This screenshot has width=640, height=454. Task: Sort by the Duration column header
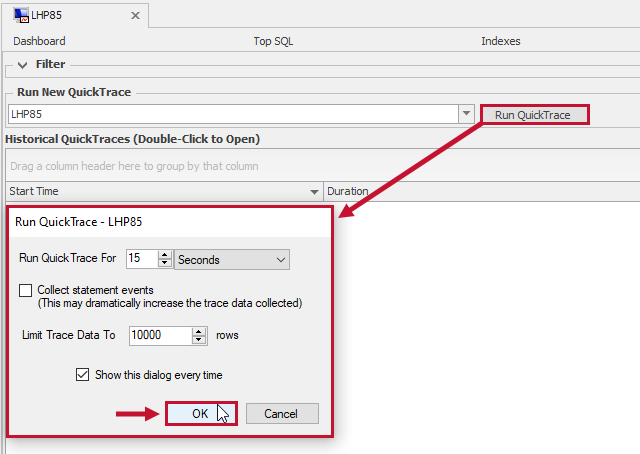coord(482,191)
